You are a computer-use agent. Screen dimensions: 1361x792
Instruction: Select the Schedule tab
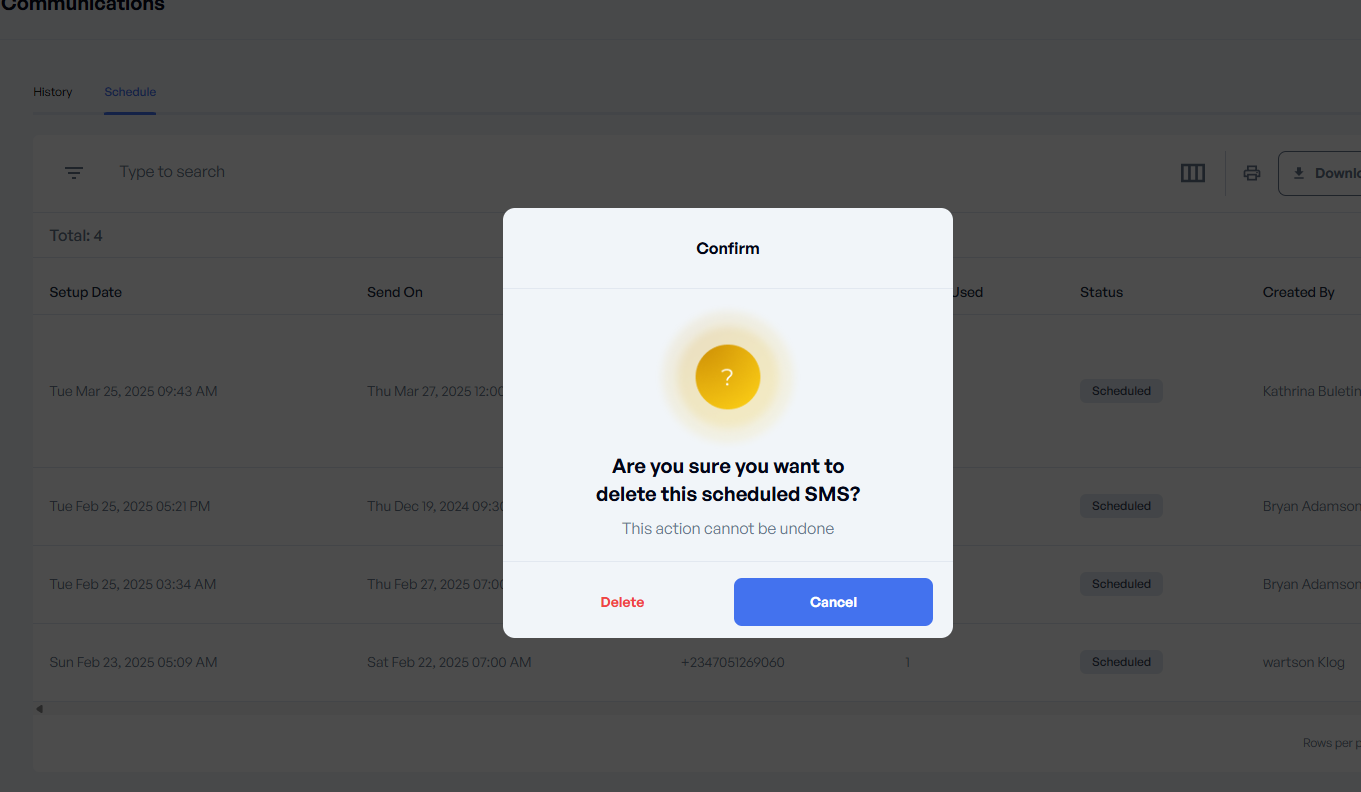130,92
